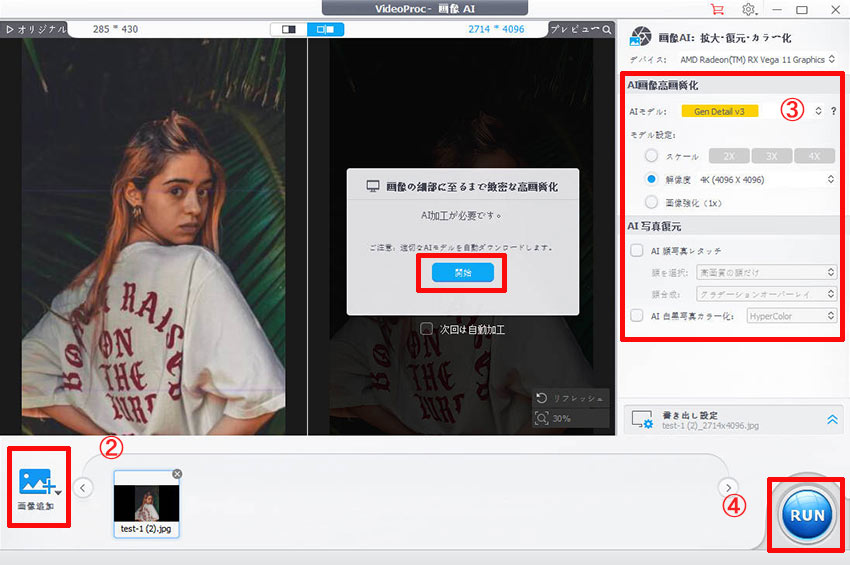Open the shopping cart icon
The image size is (850, 565).
717,9
